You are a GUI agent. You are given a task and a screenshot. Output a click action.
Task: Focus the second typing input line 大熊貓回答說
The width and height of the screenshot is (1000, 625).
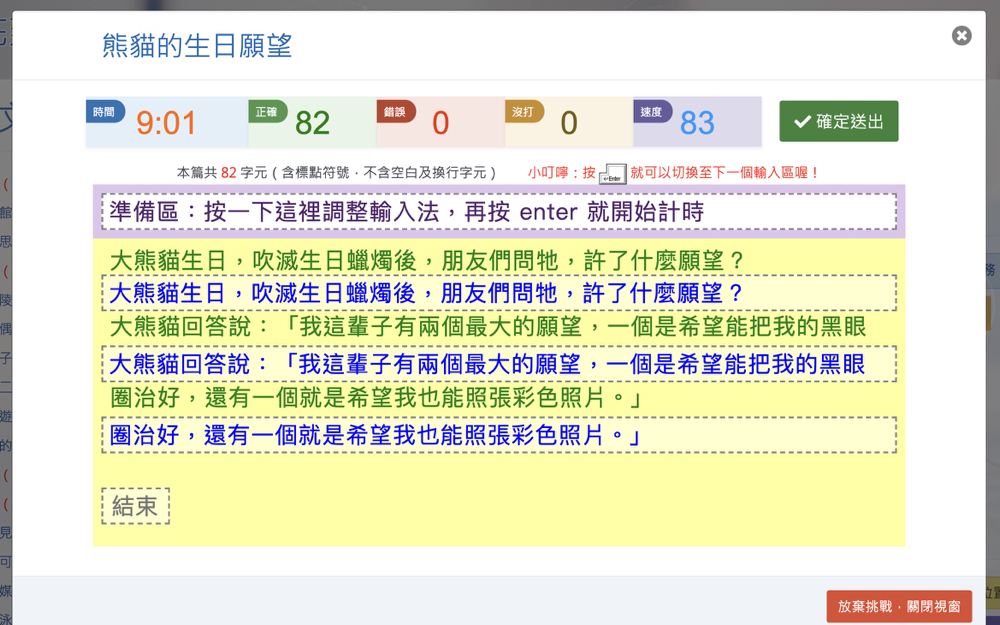point(499,364)
